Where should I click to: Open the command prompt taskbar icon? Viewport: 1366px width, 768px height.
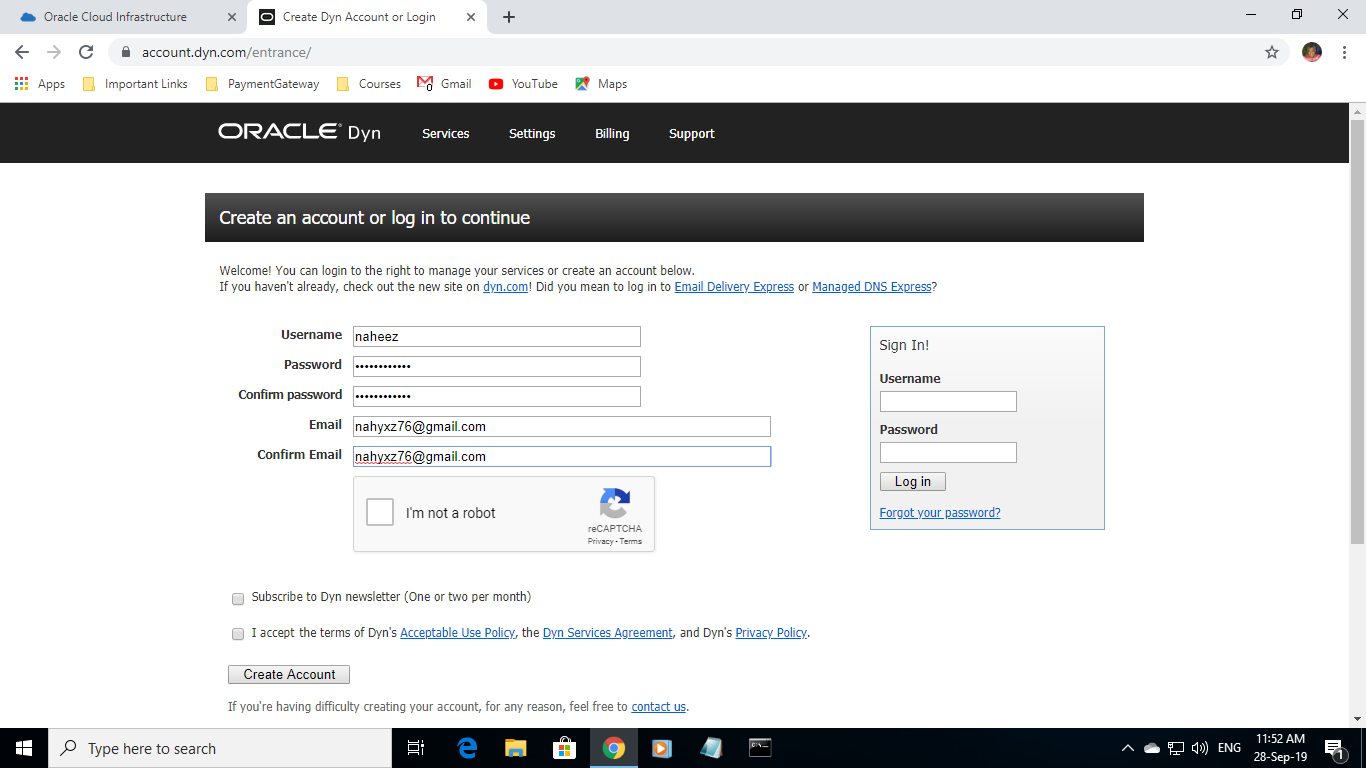760,748
